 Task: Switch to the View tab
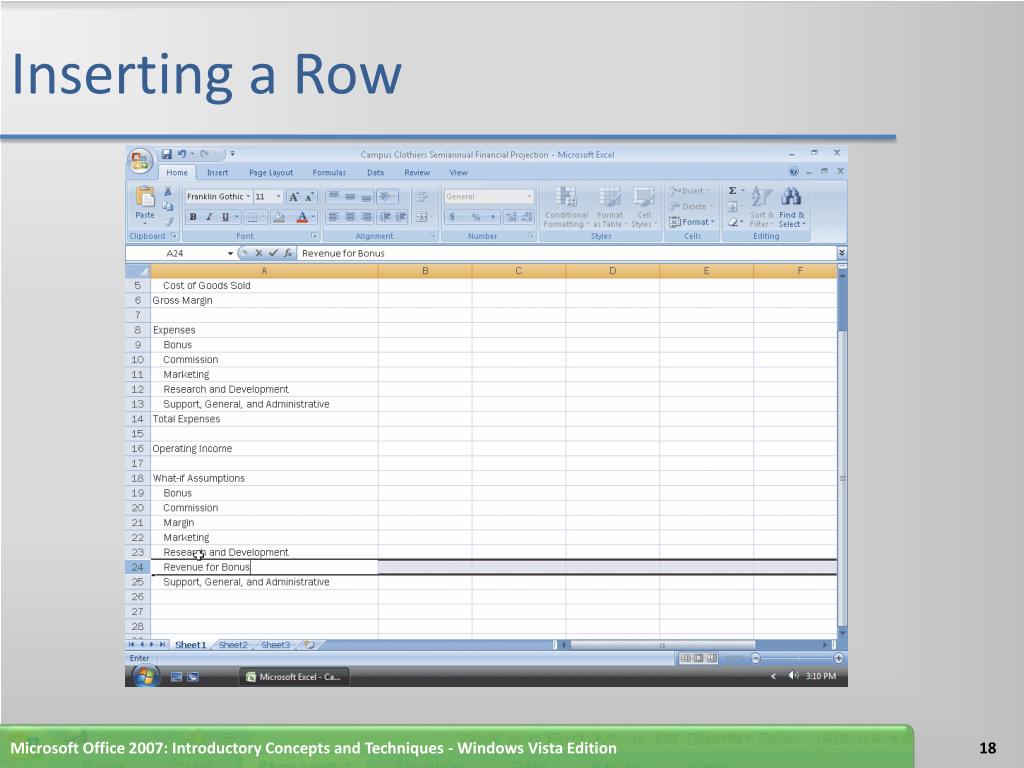tap(458, 172)
